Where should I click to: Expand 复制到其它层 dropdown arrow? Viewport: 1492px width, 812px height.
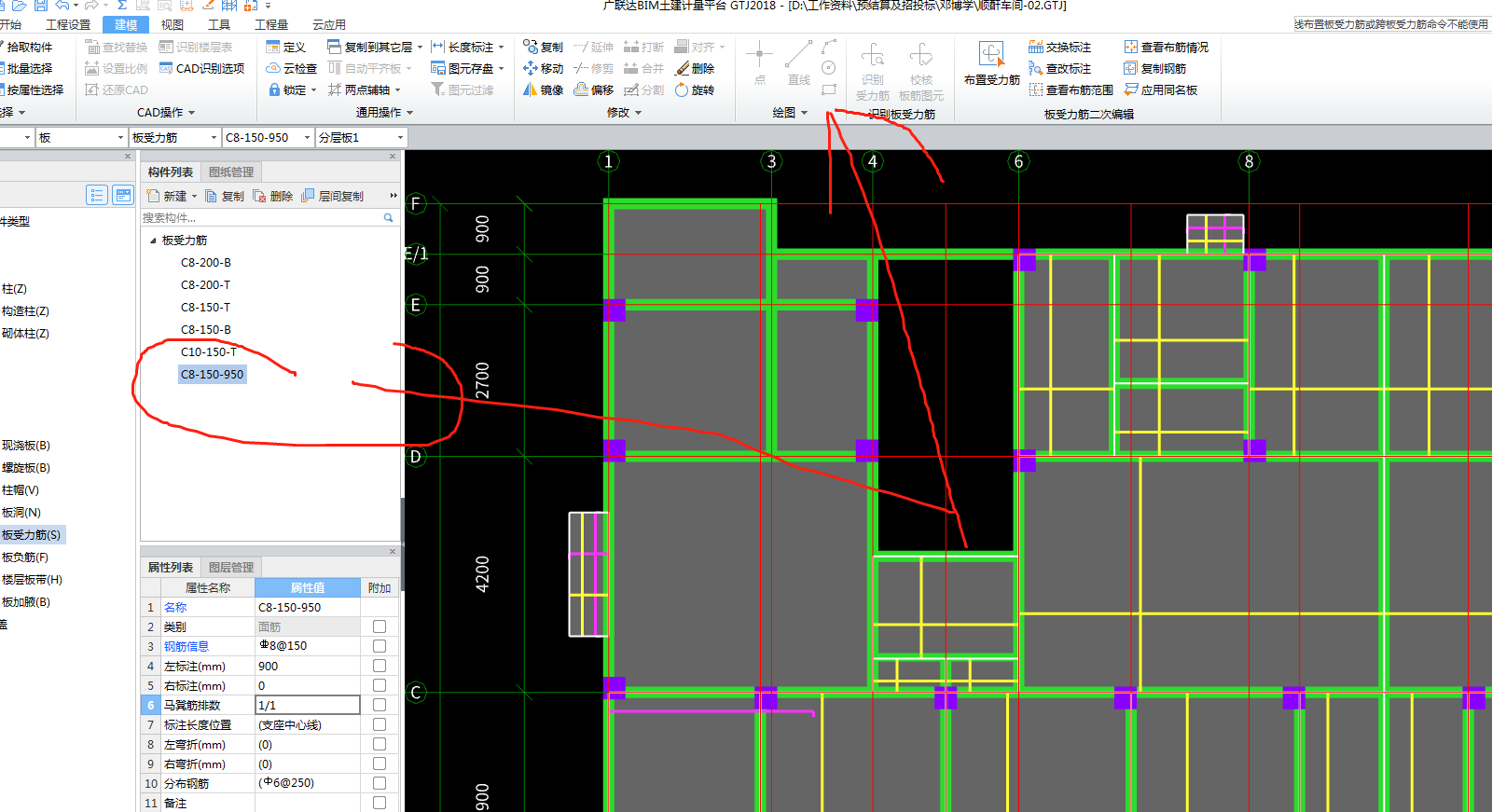(x=420, y=47)
